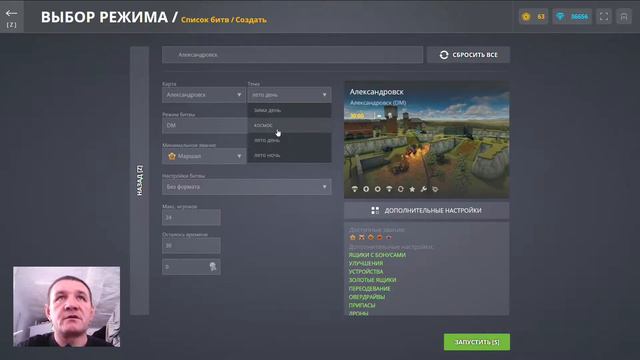The image size is (640, 360).
Task: Open the rightmost icon in the top bar
Action: 624,17
